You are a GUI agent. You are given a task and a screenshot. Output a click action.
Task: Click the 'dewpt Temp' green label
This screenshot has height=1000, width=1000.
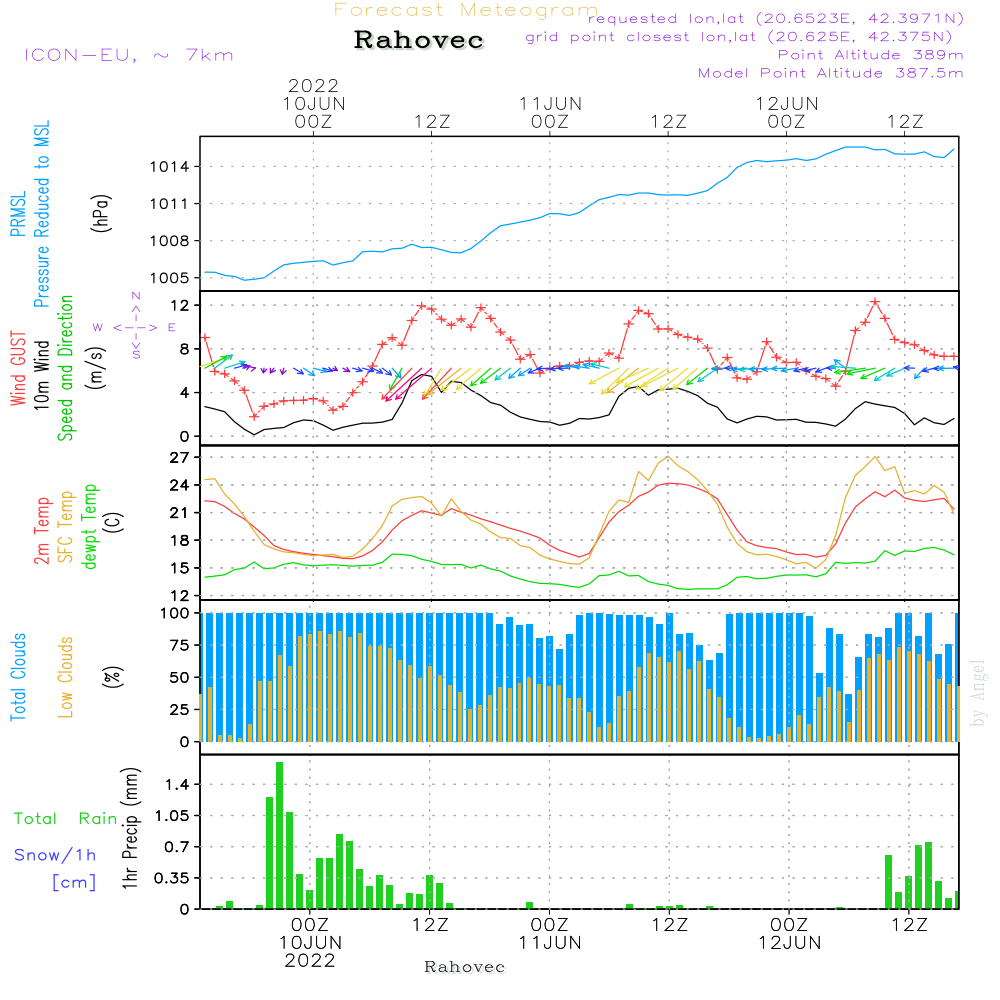click(89, 527)
